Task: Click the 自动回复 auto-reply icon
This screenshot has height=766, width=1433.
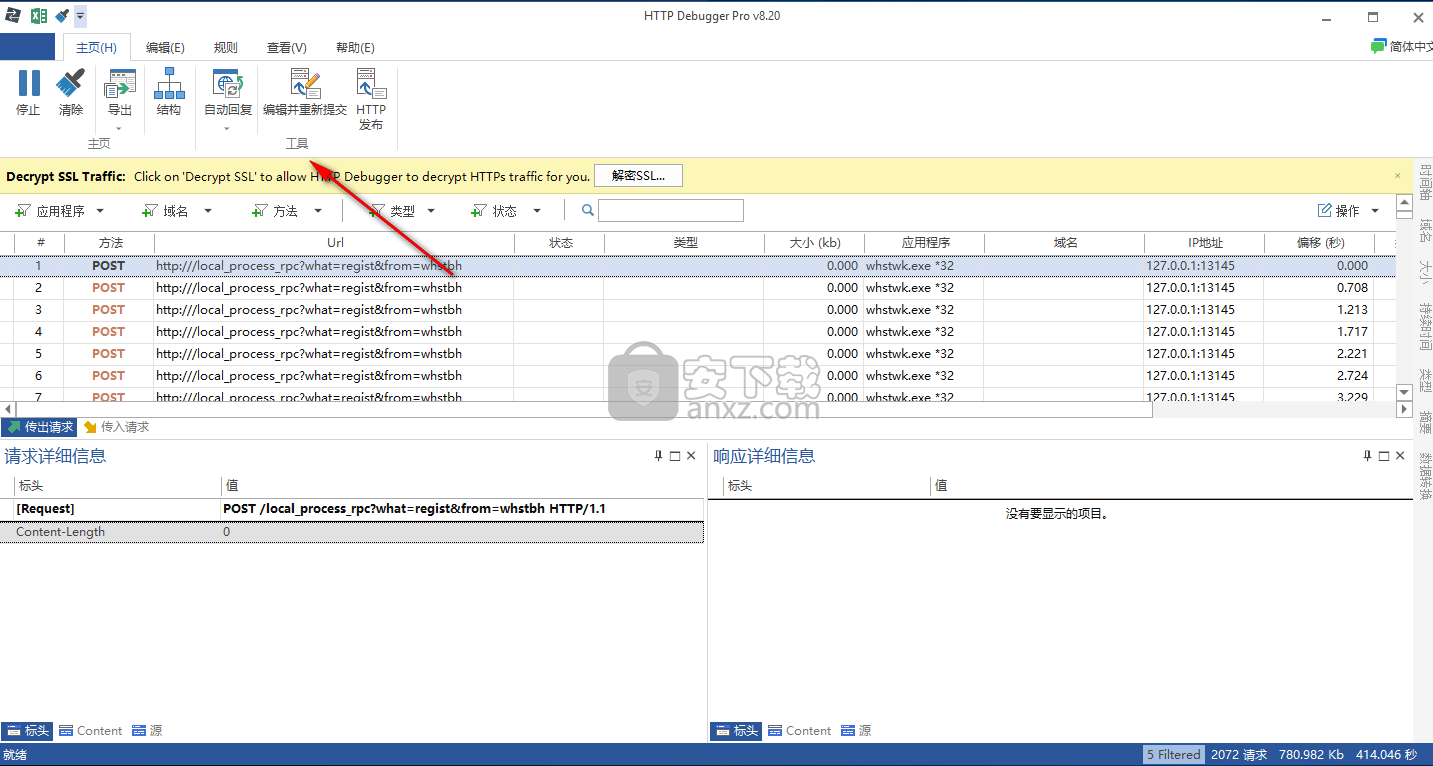Action: click(x=228, y=83)
